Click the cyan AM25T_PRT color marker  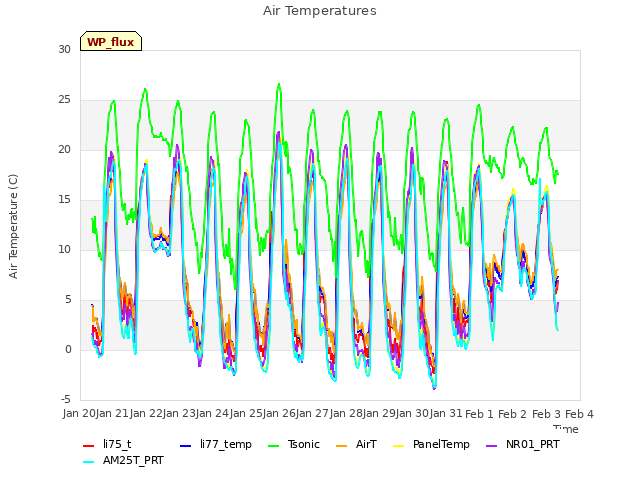[x=89, y=462]
